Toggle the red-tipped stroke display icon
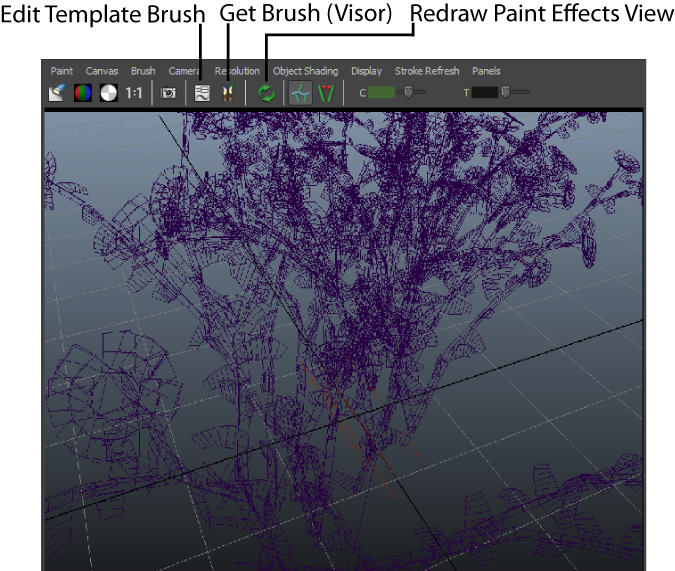Viewport: 675px width, 571px height. pyautogui.click(x=326, y=93)
